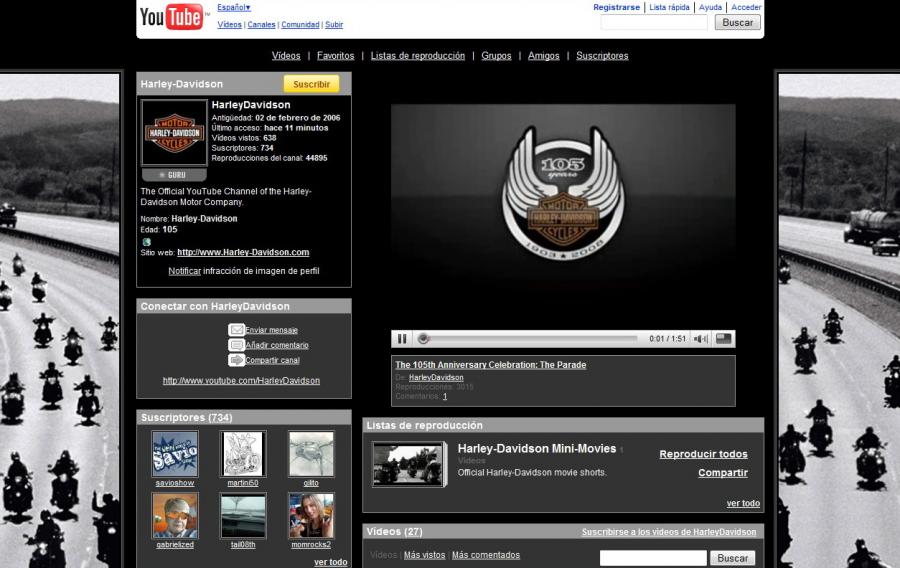Screen dimensions: 900x568
Task: Click Reproducir todos for the playlist
Action: point(703,454)
